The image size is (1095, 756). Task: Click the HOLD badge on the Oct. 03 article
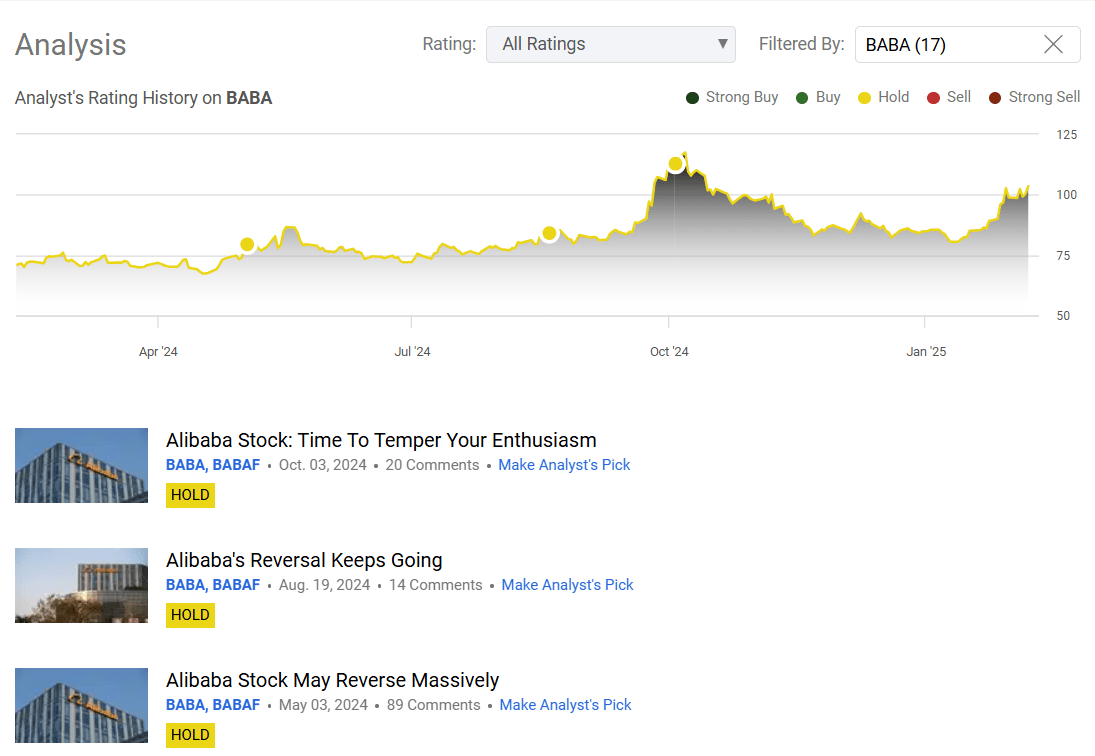point(190,494)
